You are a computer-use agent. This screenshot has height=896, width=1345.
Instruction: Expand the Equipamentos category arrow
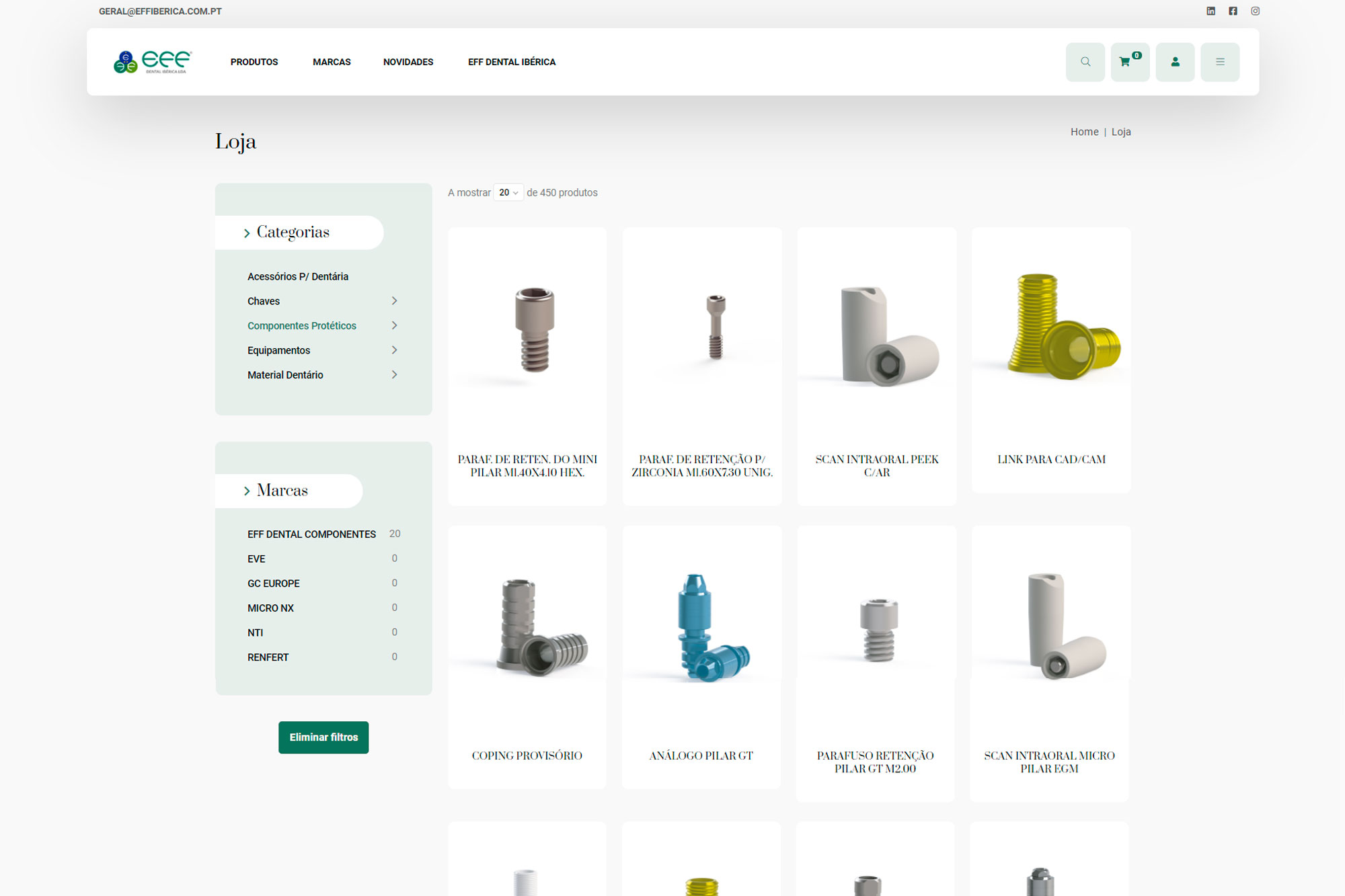click(394, 350)
